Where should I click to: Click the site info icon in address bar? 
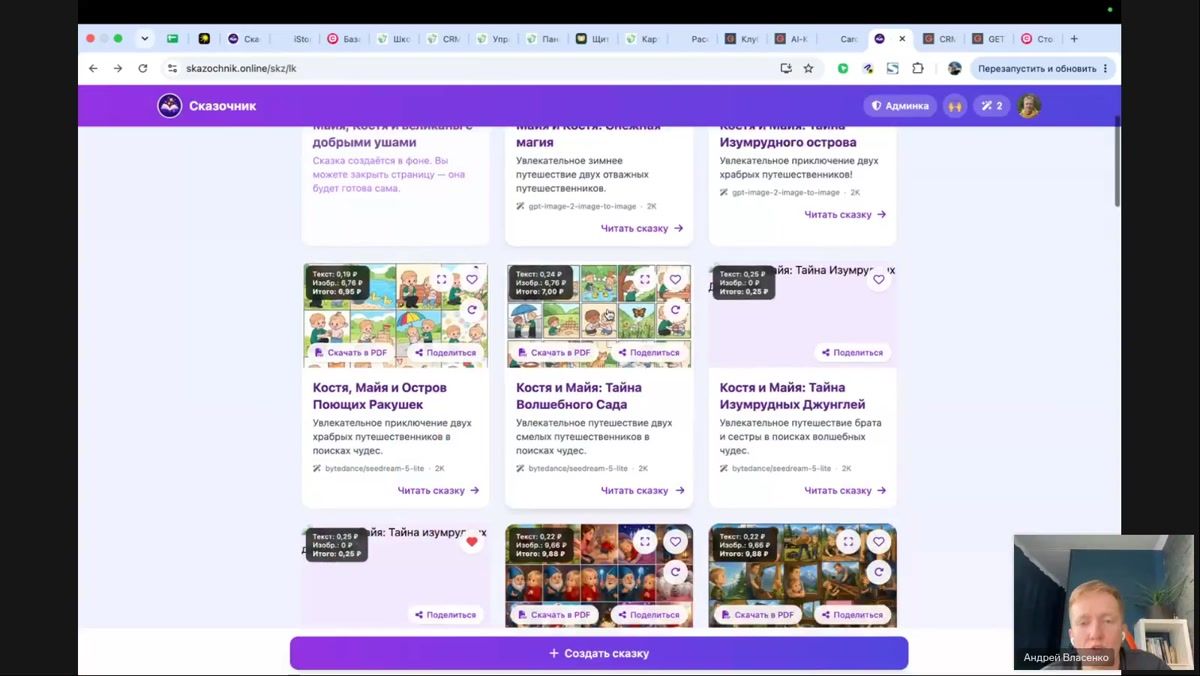tap(172, 68)
